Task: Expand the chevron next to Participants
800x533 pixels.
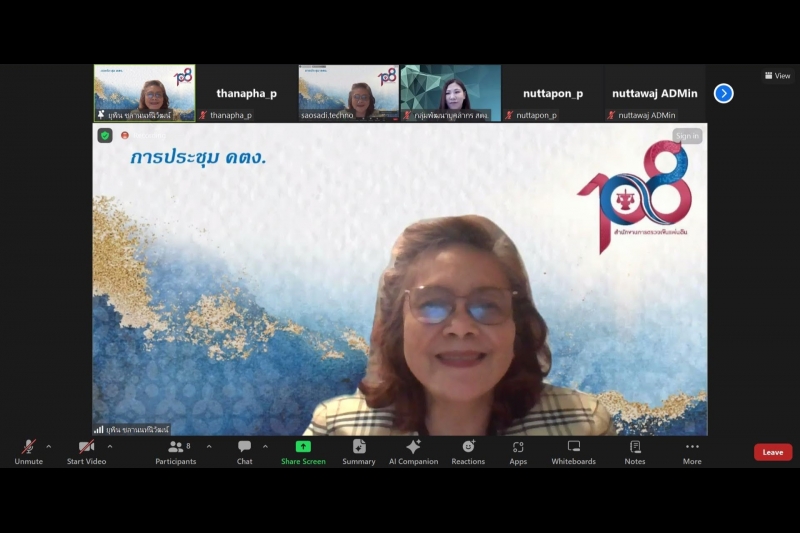Action: pyautogui.click(x=209, y=447)
